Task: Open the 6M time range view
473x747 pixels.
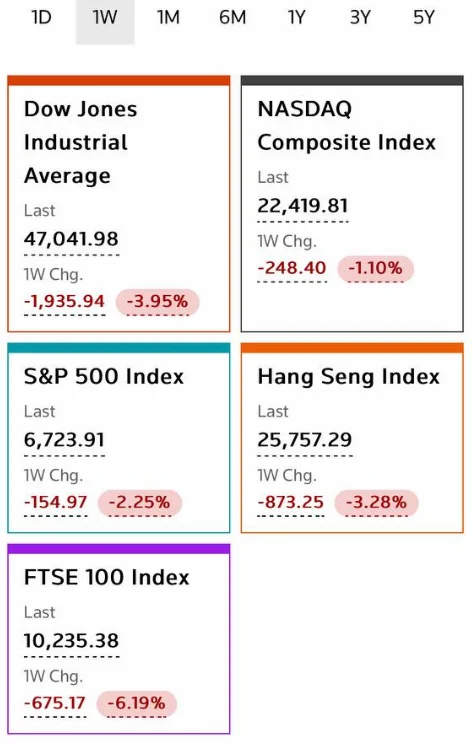Action: coord(232,18)
